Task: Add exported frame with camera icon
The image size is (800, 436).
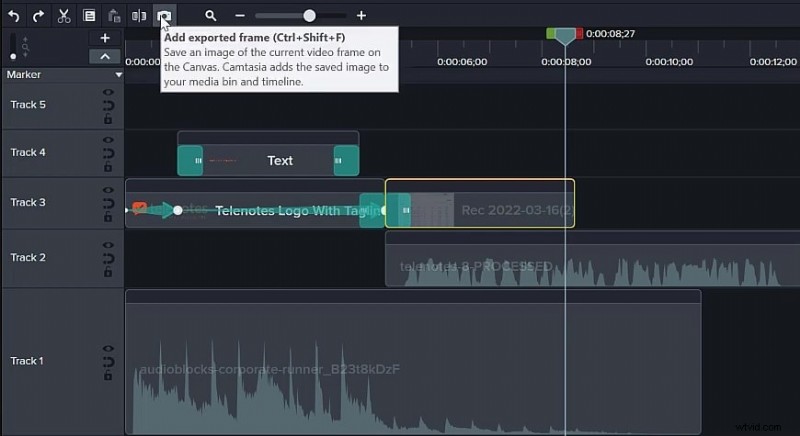Action: (164, 16)
